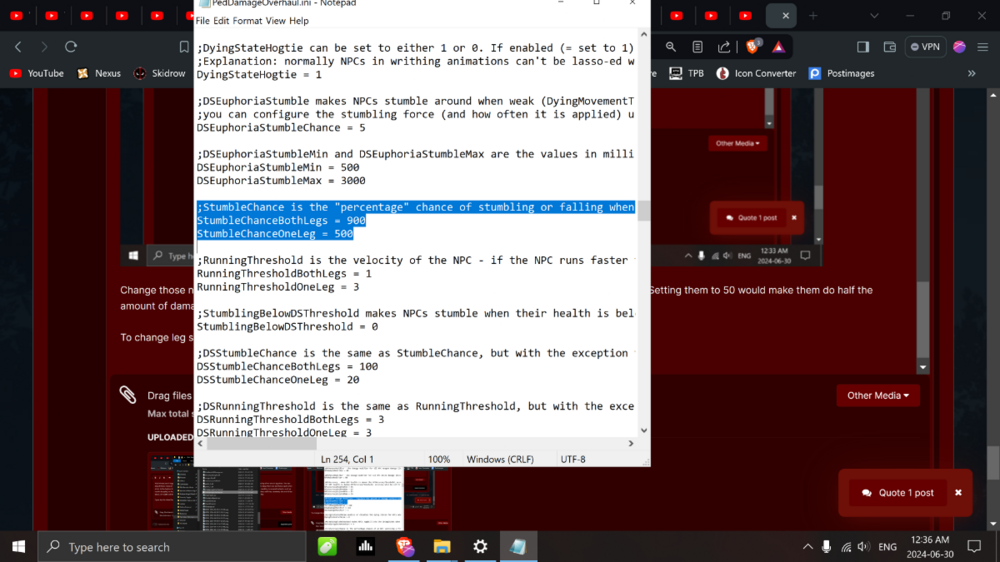Show hidden system tray icons chevron
This screenshot has height=562, width=1000.
tap(808, 547)
